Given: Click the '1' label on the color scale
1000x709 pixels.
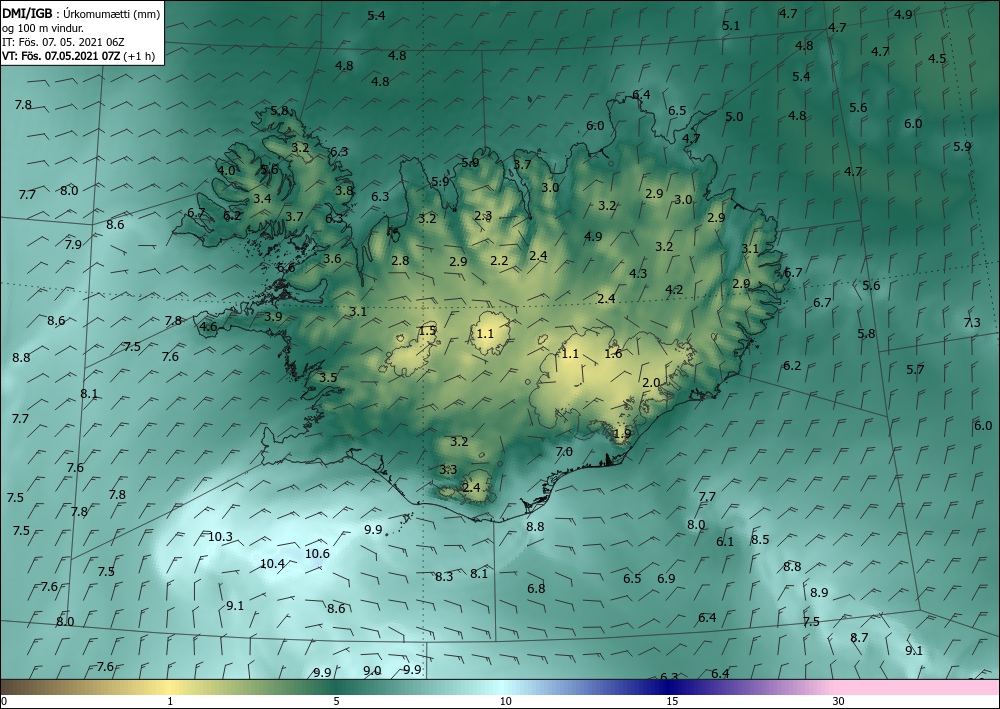Looking at the screenshot, I should tap(170, 702).
